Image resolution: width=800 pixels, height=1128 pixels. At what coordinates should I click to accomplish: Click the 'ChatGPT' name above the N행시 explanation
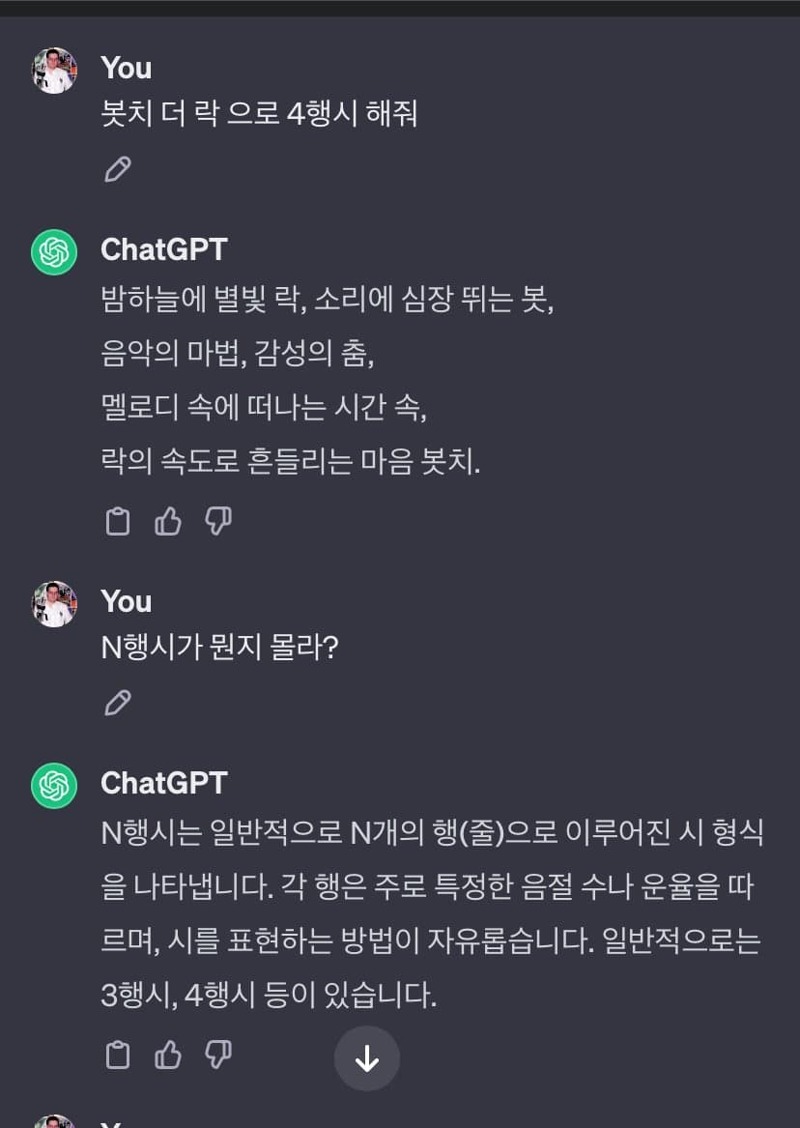click(164, 782)
